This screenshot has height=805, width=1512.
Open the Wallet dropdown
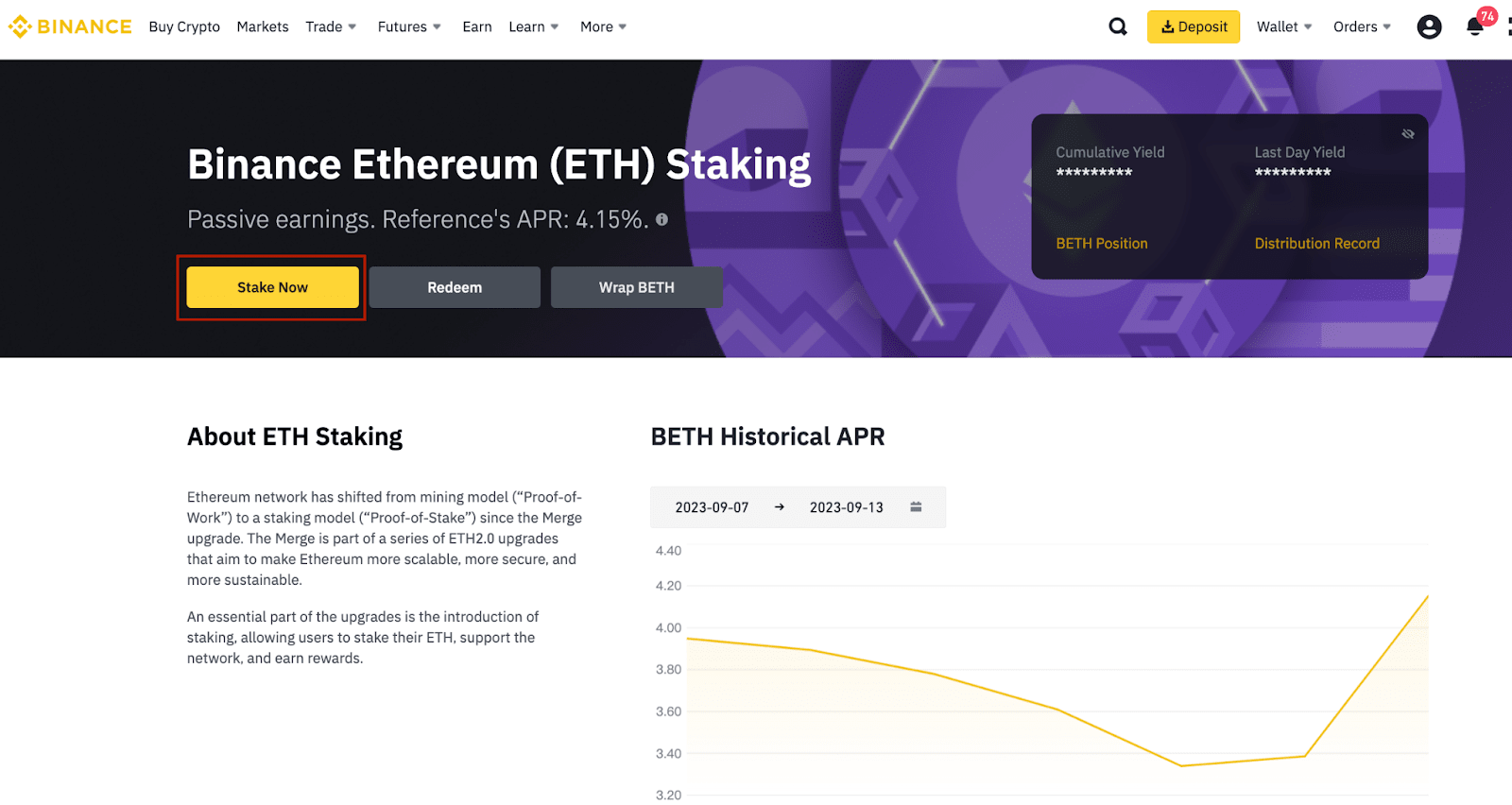pos(1284,26)
